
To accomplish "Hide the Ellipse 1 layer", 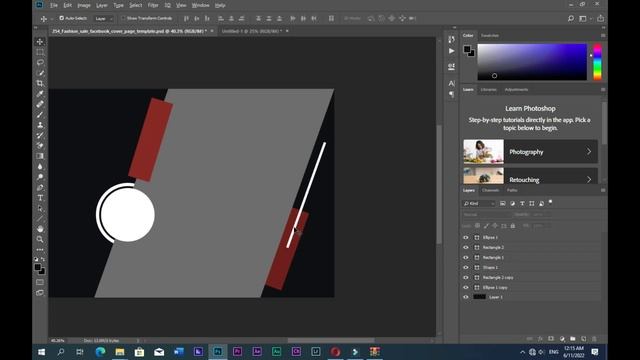I will (x=466, y=238).
